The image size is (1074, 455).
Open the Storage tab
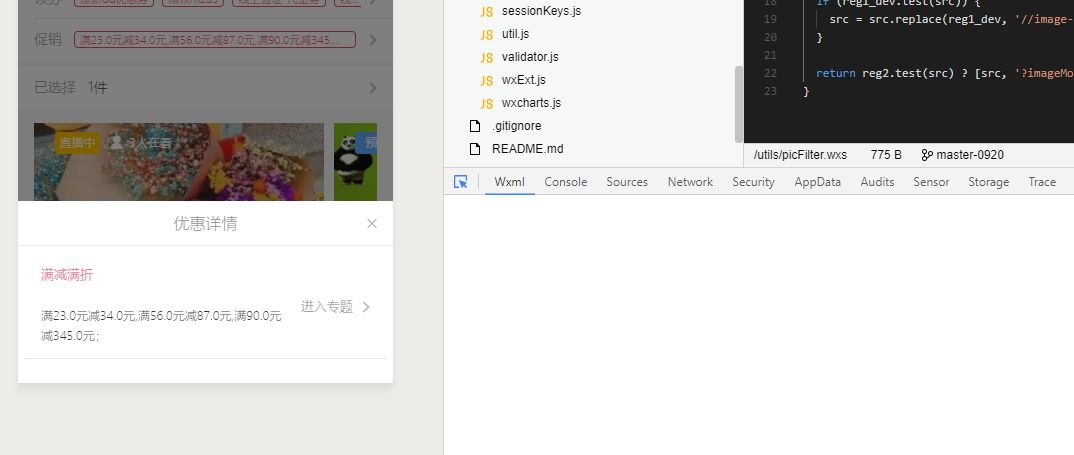(988, 182)
